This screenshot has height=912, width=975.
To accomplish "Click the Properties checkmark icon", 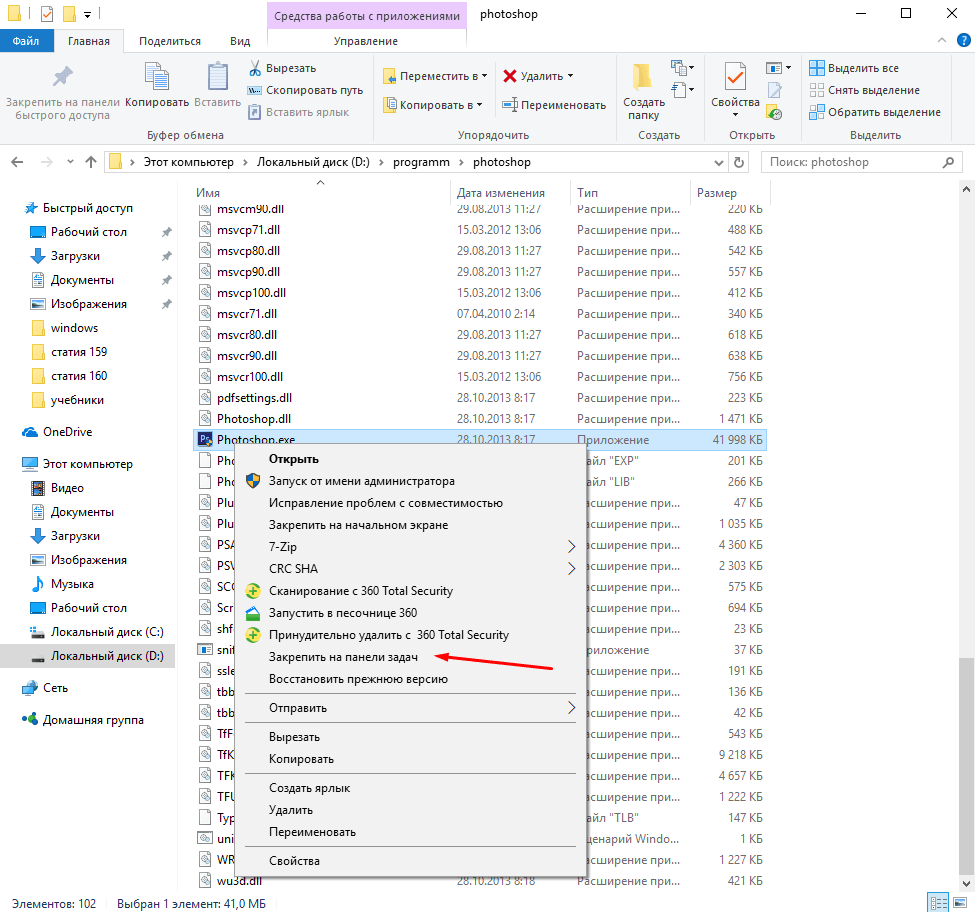I will [735, 78].
